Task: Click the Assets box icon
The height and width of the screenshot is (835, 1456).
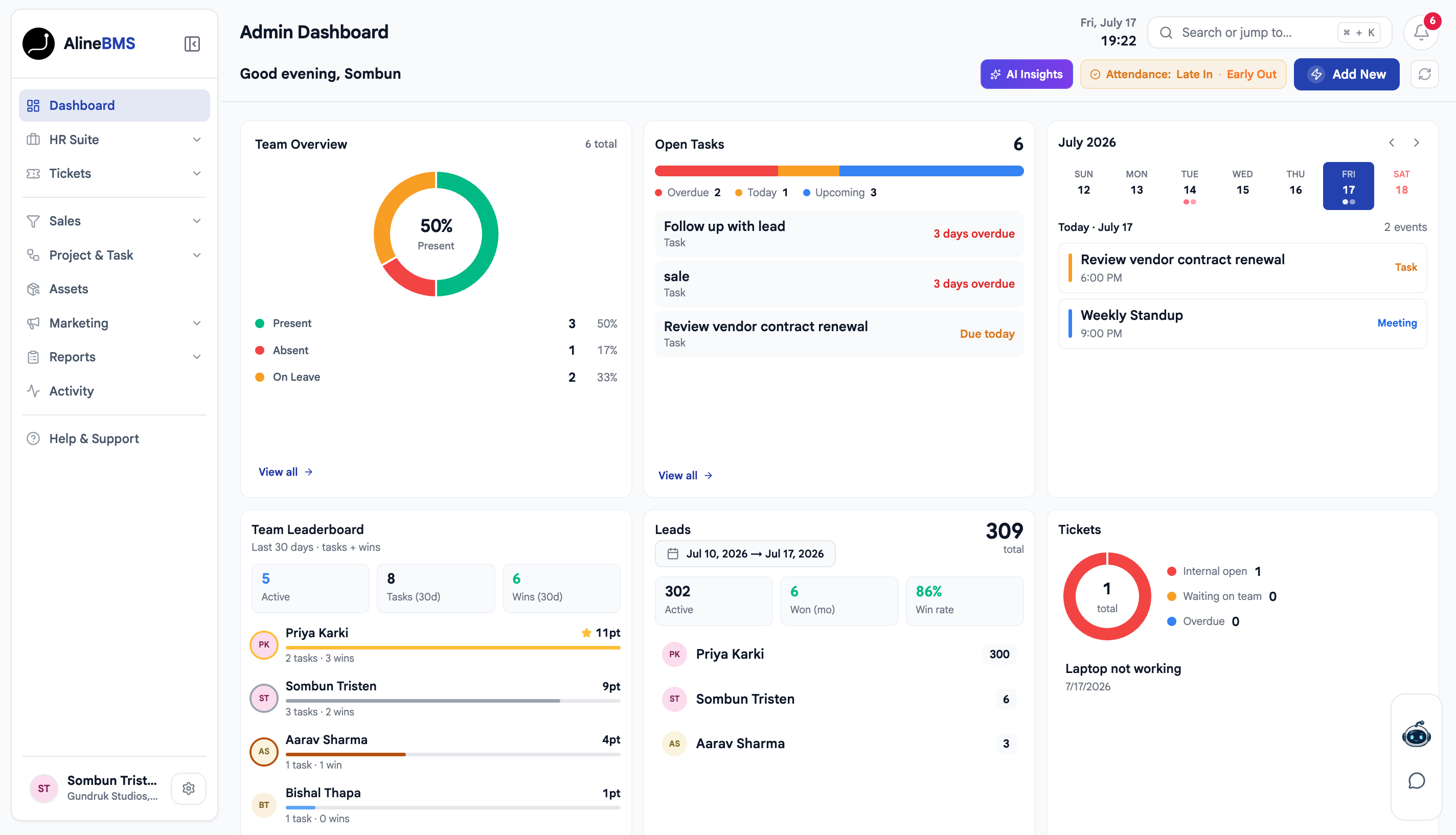Action: [33, 289]
